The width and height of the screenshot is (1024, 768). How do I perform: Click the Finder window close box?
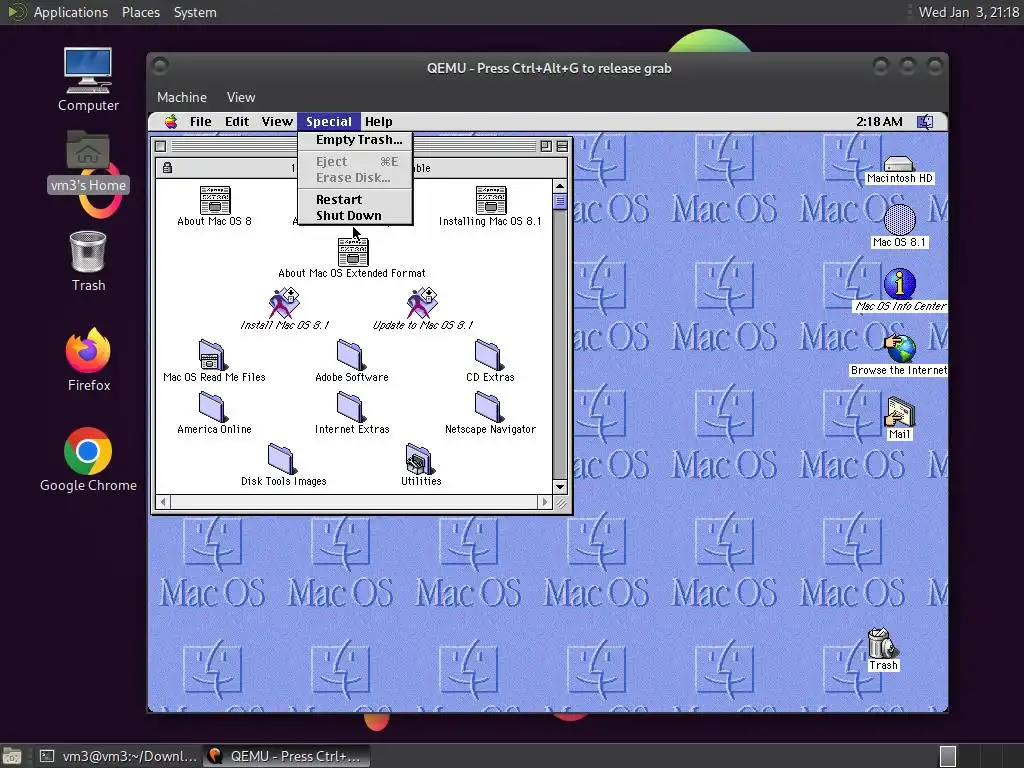161,146
